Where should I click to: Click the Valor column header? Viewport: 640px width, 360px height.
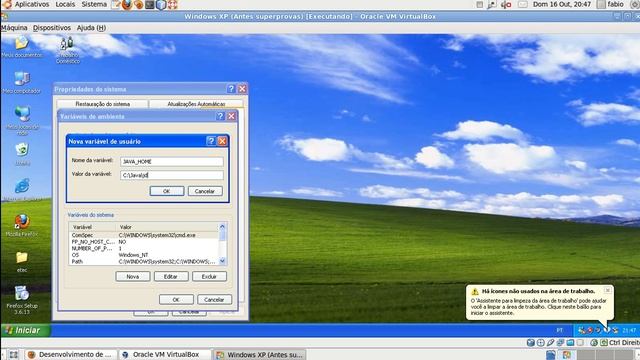(168, 227)
